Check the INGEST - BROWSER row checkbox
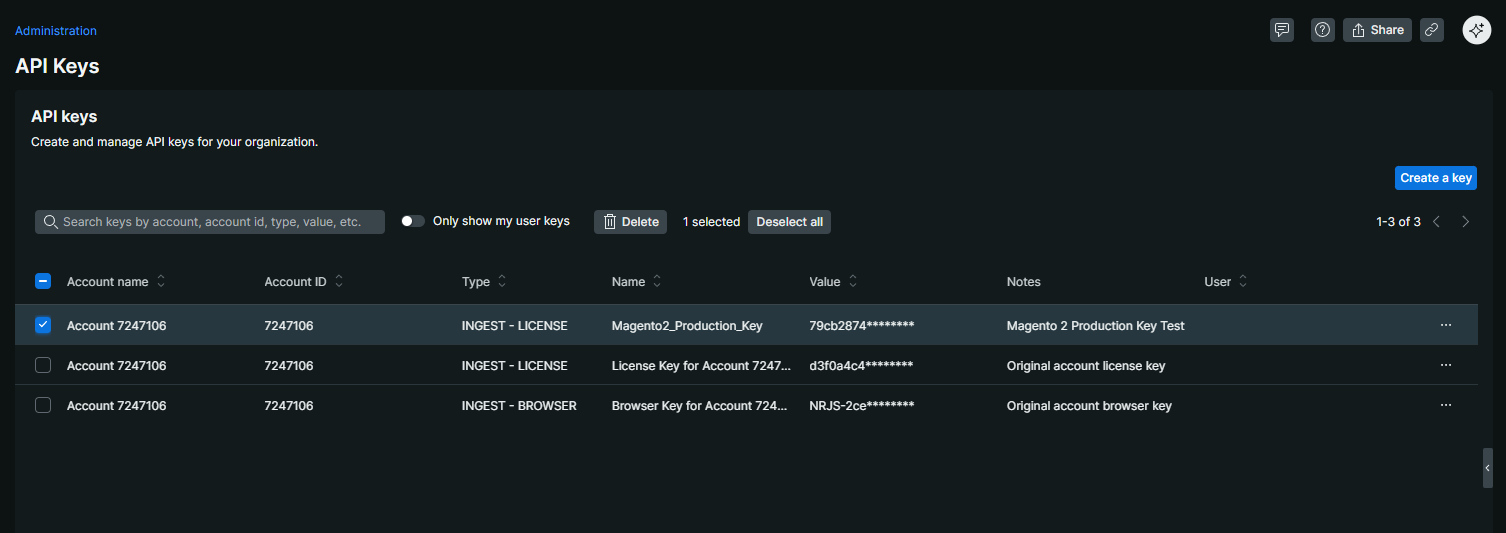This screenshot has height=533, width=1506. 43,405
